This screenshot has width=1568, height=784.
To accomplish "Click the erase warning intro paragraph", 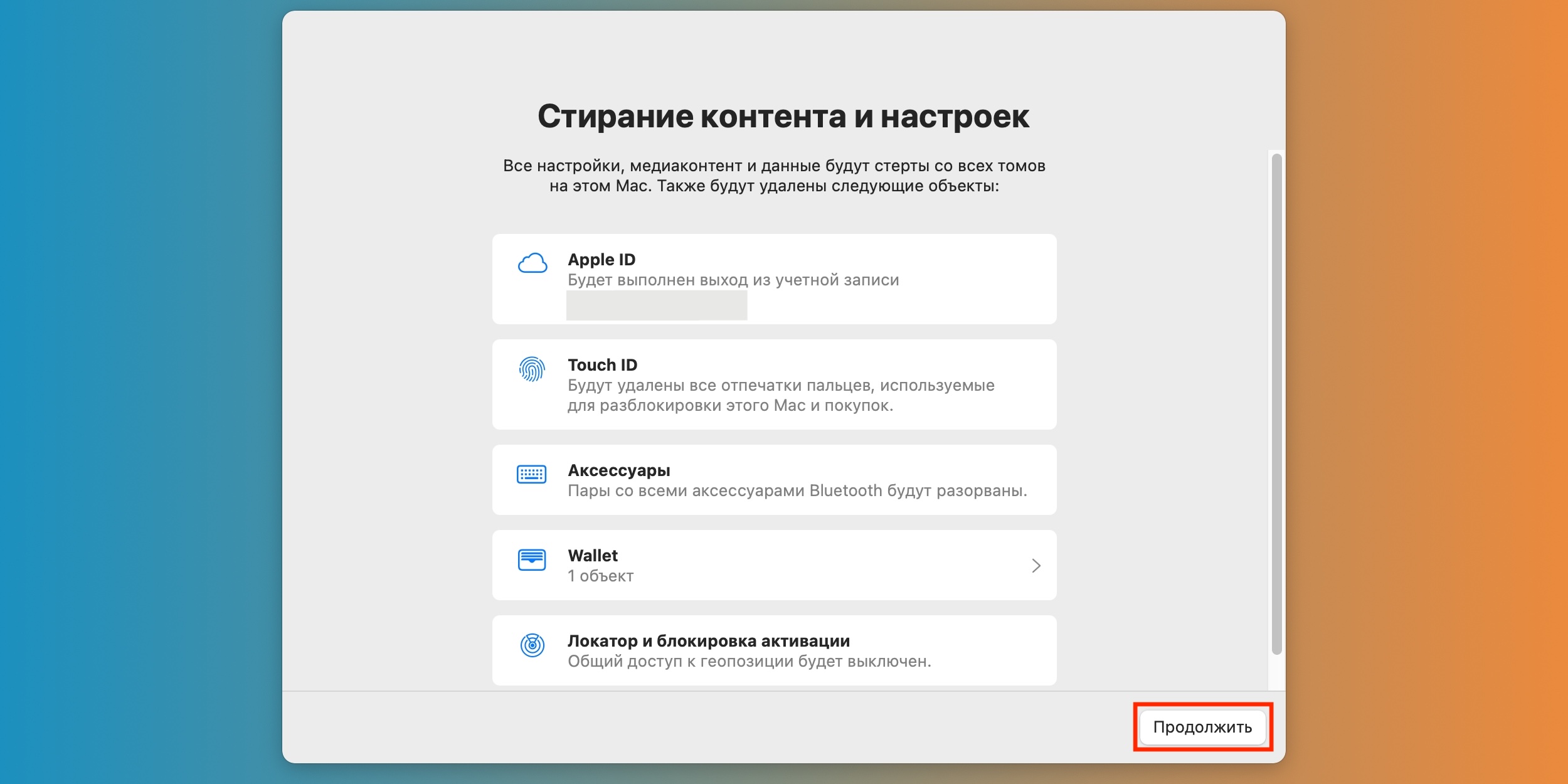I will (774, 176).
